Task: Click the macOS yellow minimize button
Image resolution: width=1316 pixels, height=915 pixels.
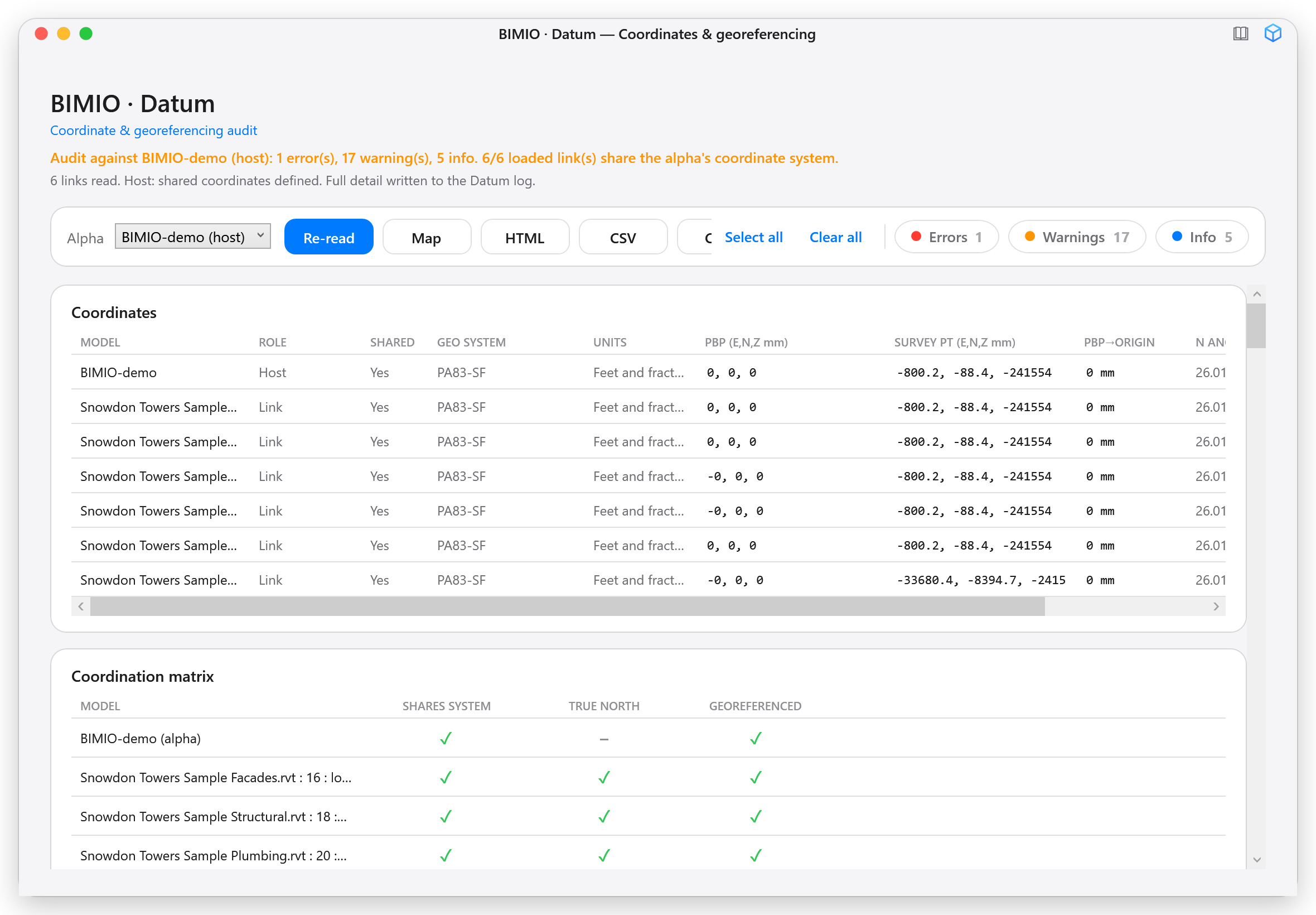Action: [x=64, y=33]
